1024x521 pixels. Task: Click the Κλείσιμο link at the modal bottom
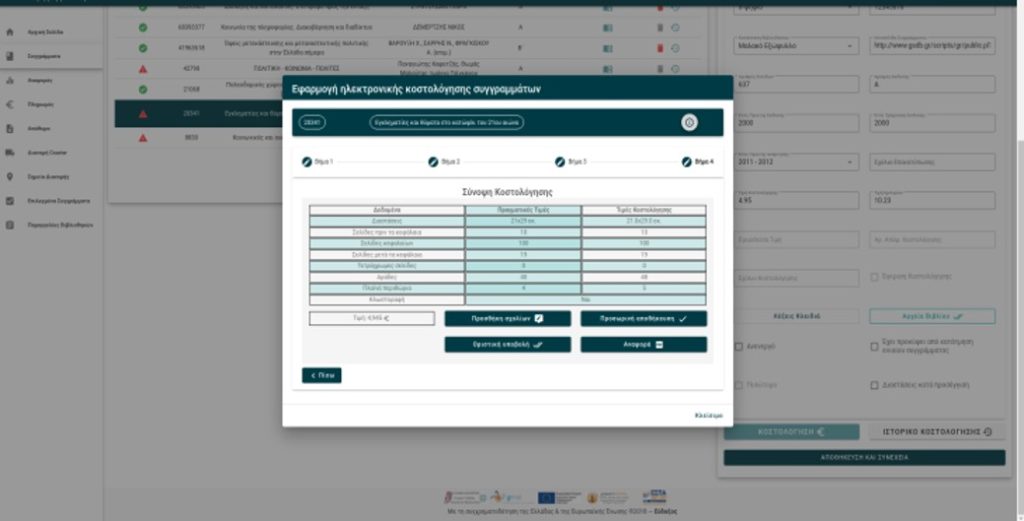pos(708,415)
